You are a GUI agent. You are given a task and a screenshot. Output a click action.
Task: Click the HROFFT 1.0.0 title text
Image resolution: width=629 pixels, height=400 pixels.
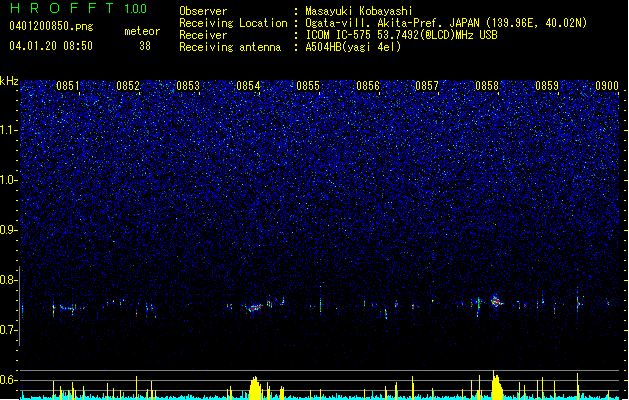coord(79,8)
